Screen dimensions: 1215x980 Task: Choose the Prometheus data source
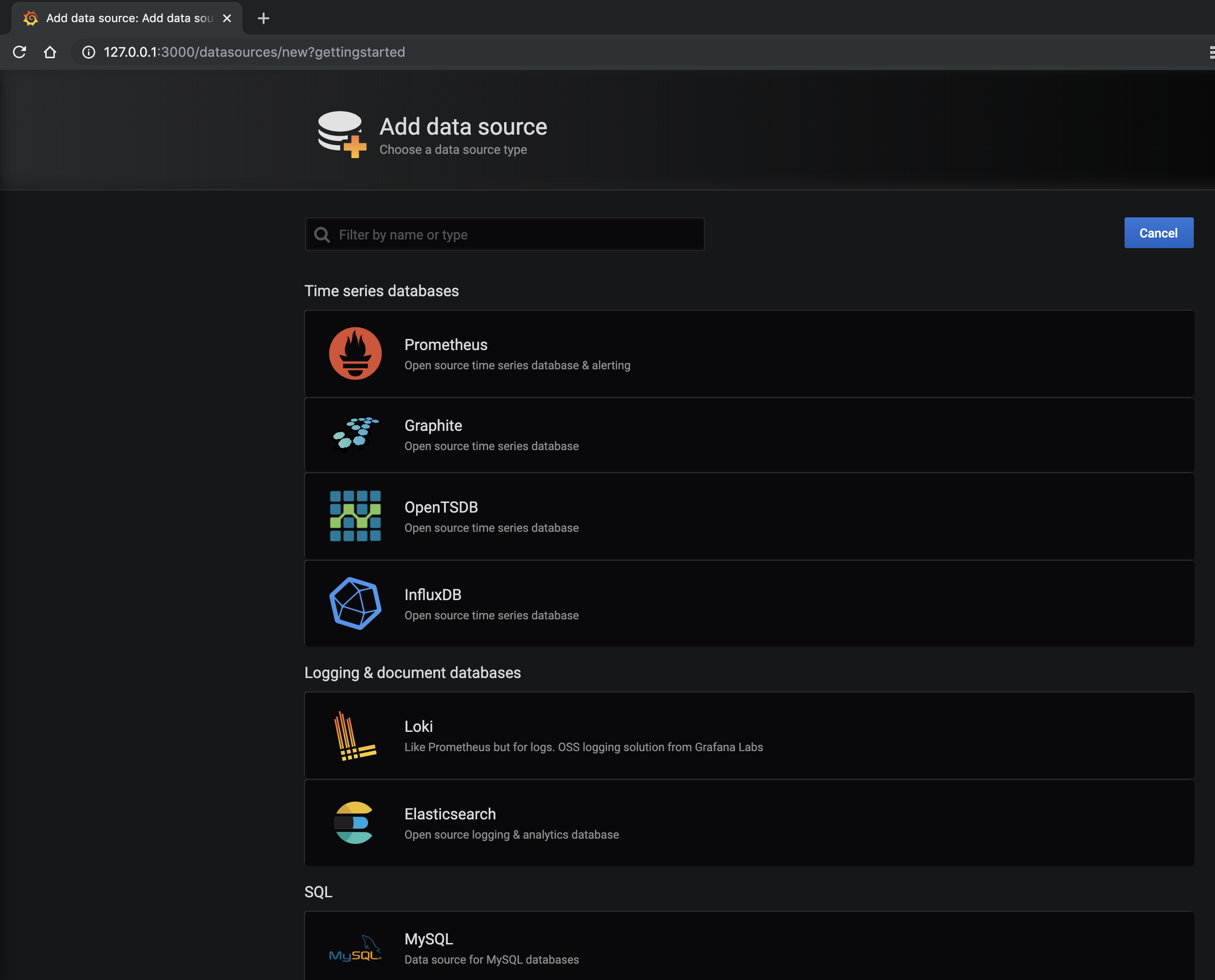point(748,353)
